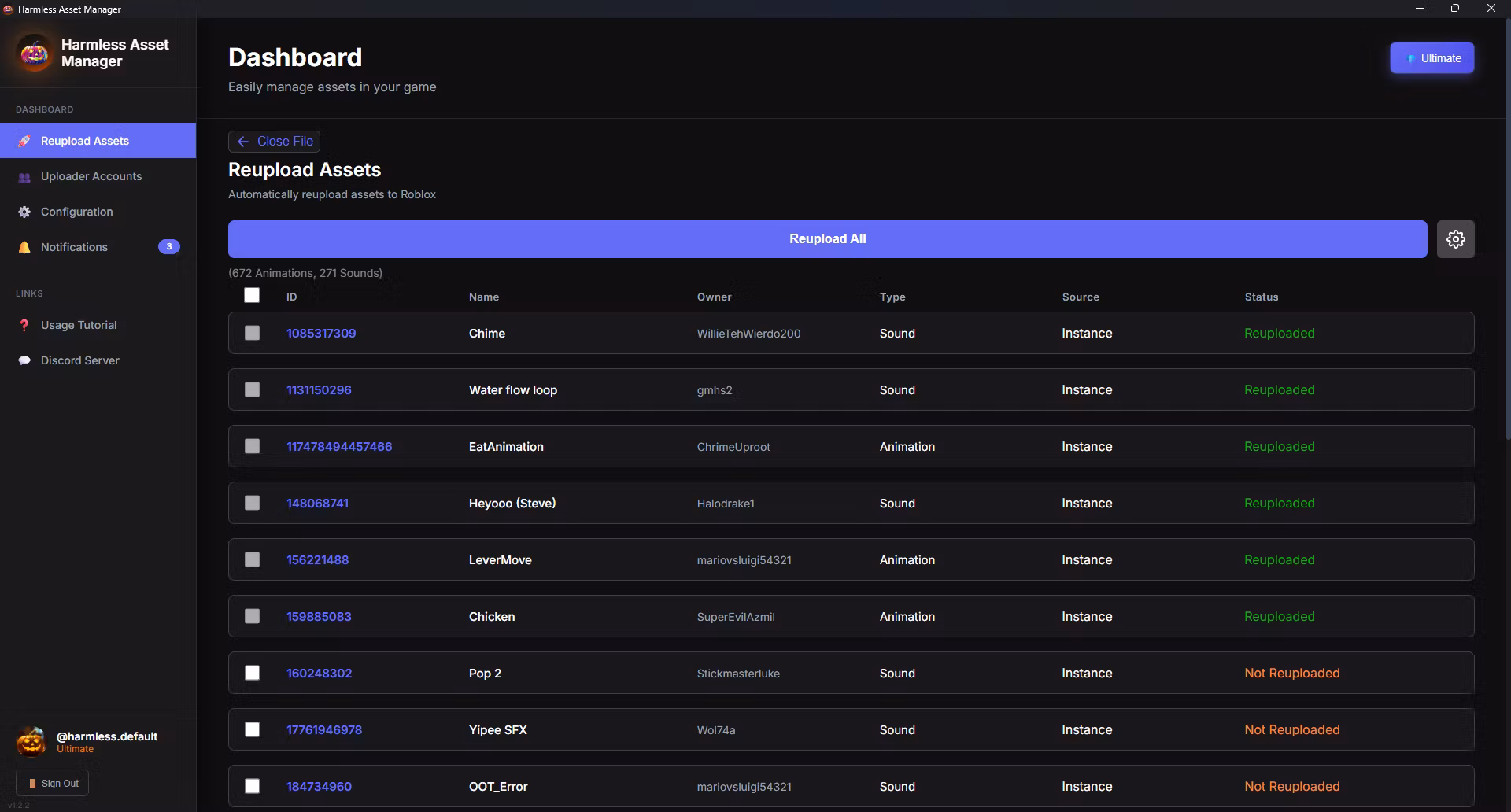Click the Usage Tutorial question mark icon
Image resolution: width=1511 pixels, height=812 pixels.
[24, 326]
